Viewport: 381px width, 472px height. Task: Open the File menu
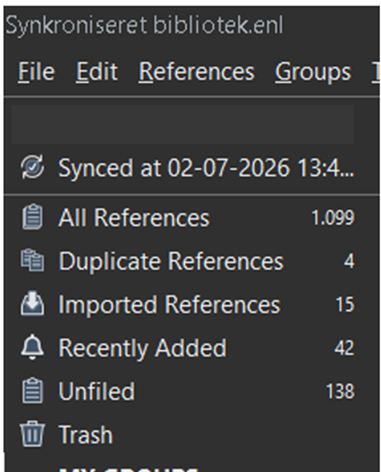(36, 72)
